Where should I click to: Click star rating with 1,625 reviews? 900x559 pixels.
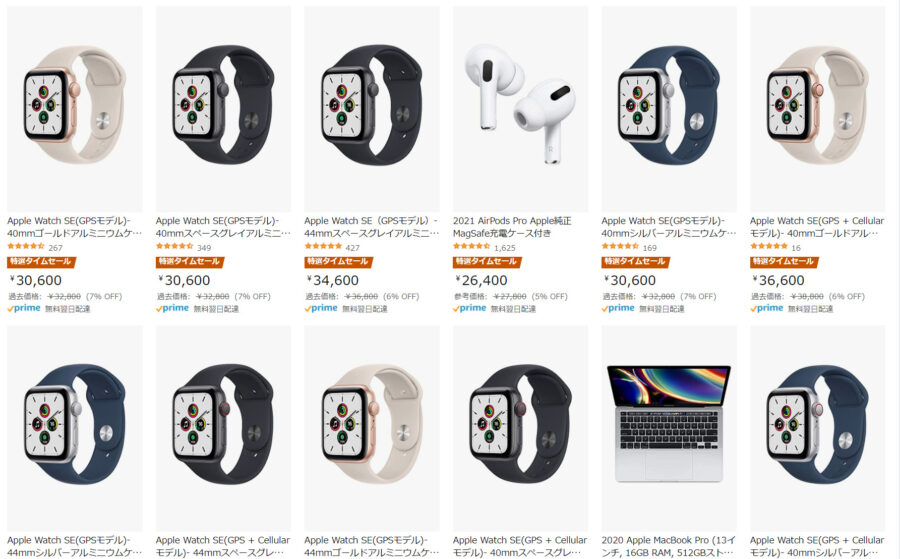click(x=471, y=246)
